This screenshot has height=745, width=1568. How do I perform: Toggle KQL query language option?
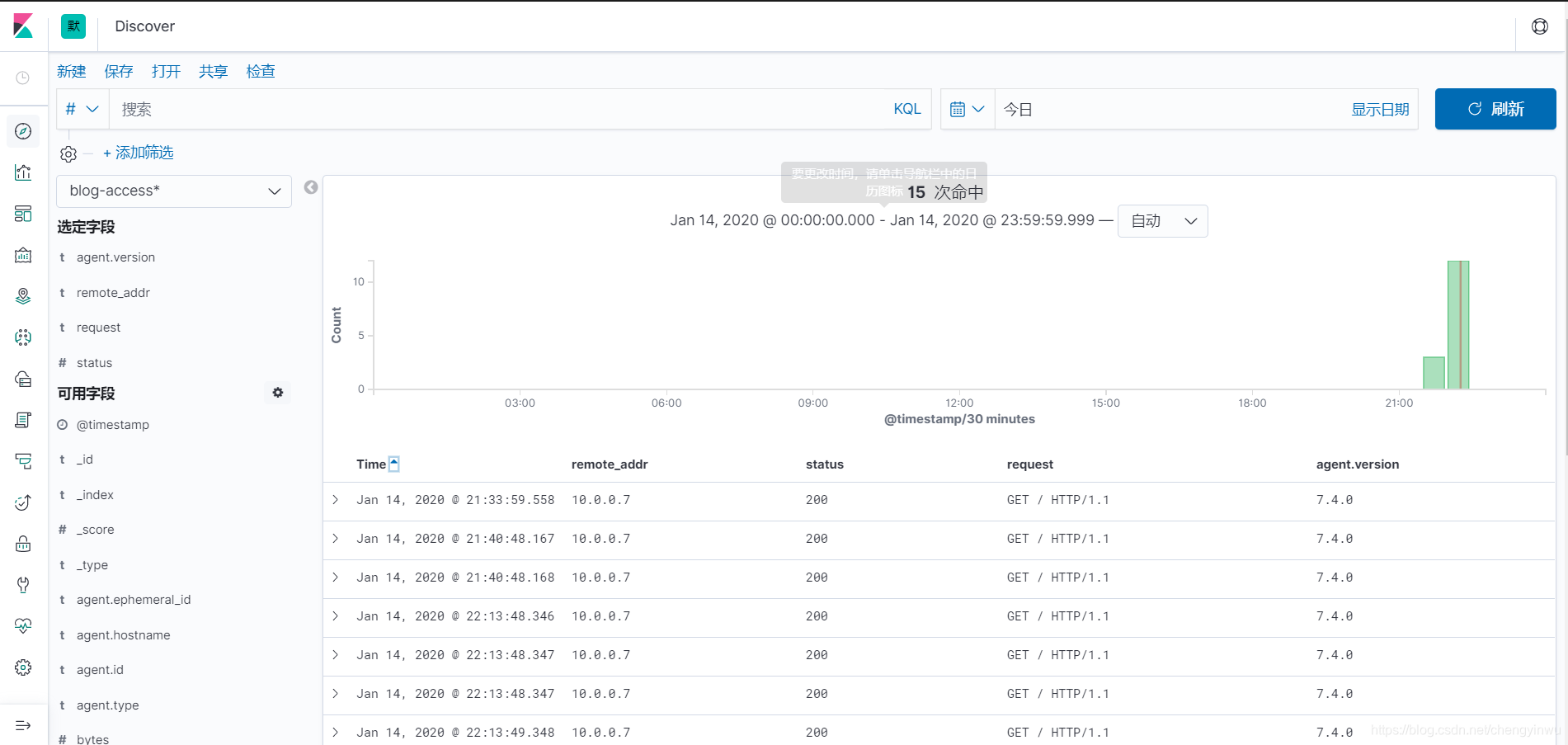pos(907,109)
